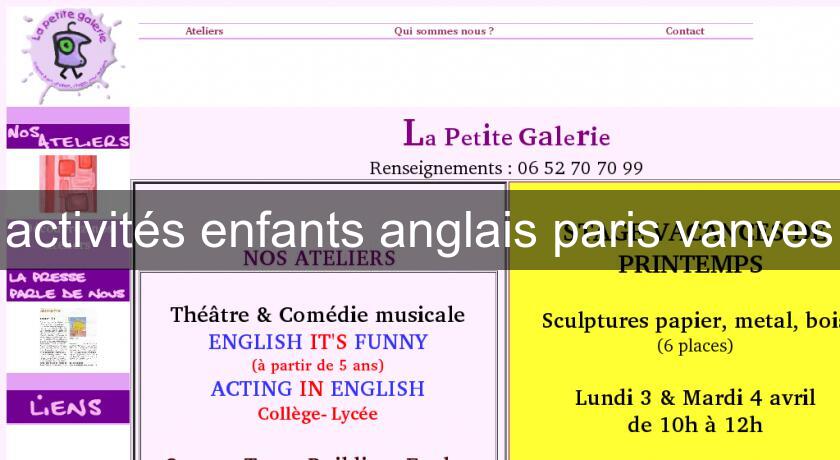Image resolution: width=840 pixels, height=460 pixels.
Task: Click the La Petite Galerie heading
Action: [x=507, y=134]
